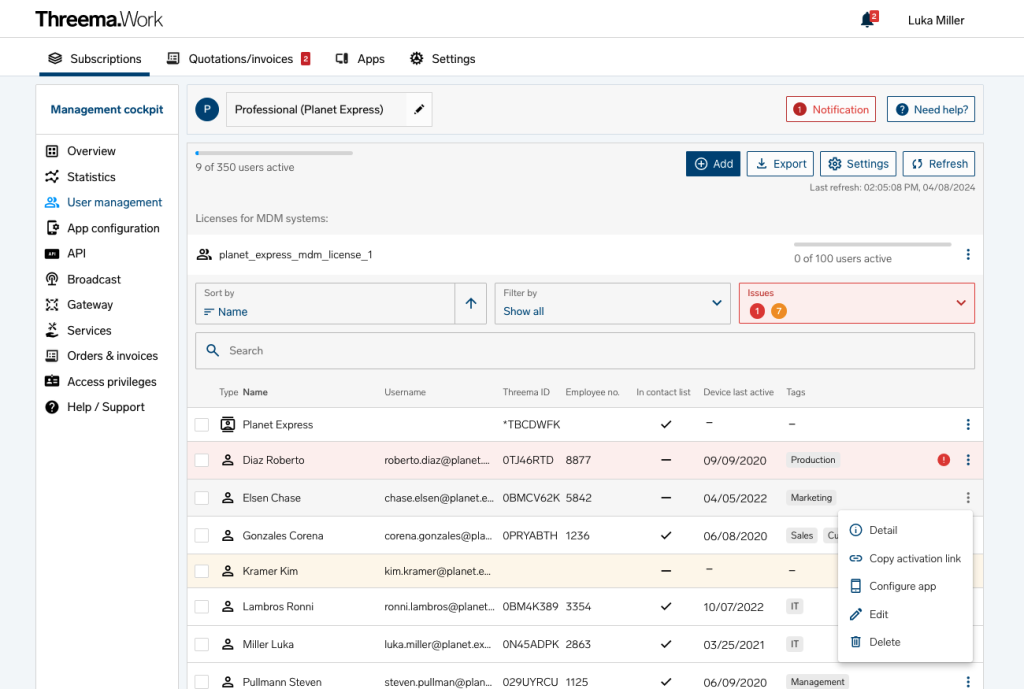Click the Need help button
Viewport: 1024px width, 689px height.
930,109
